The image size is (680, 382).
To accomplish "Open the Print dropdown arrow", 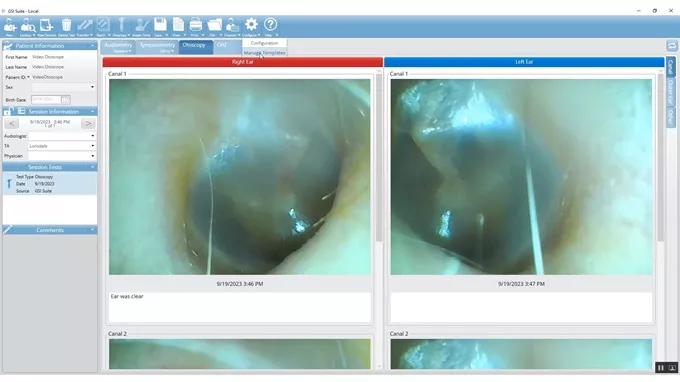I will point(203,35).
